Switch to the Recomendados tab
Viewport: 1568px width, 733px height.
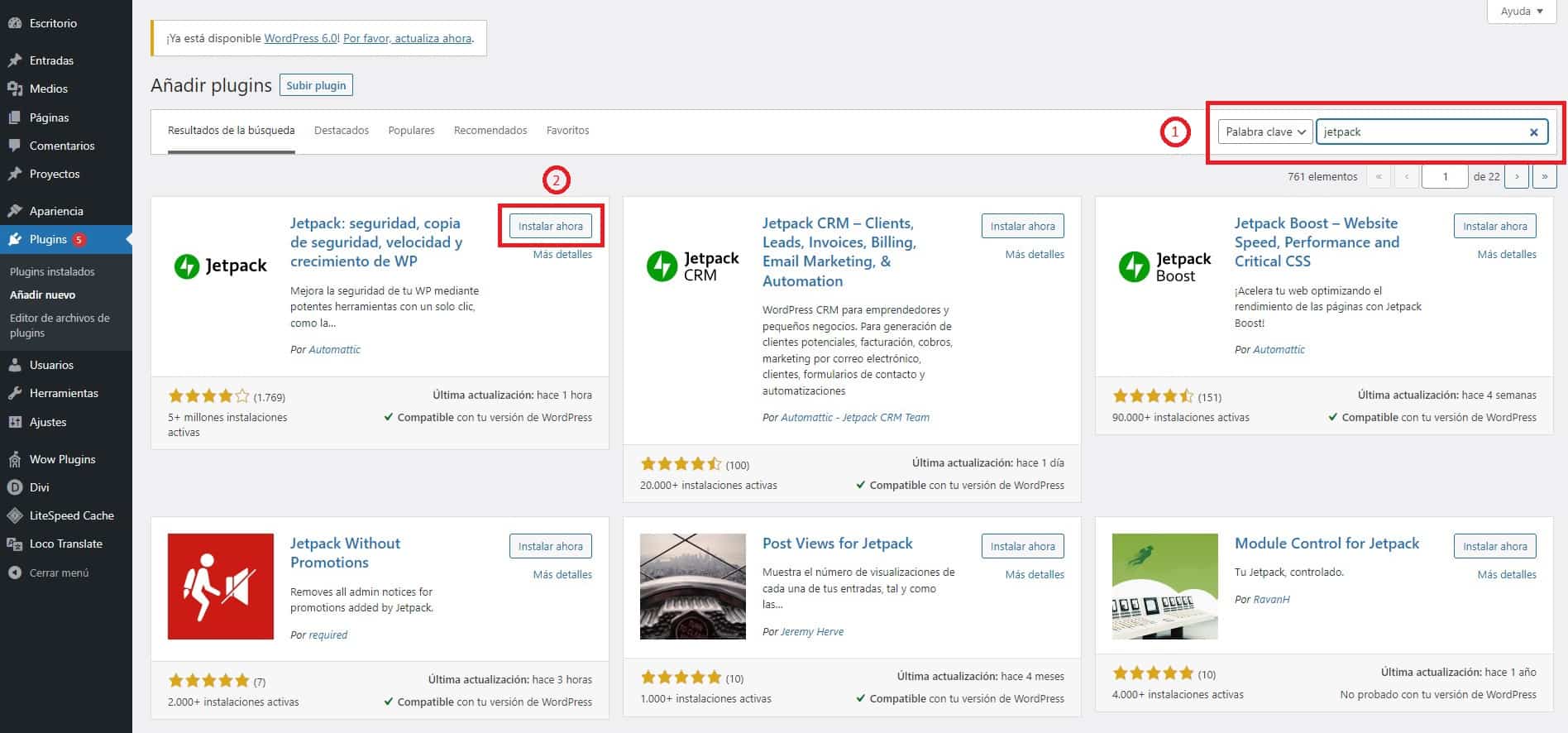point(490,131)
